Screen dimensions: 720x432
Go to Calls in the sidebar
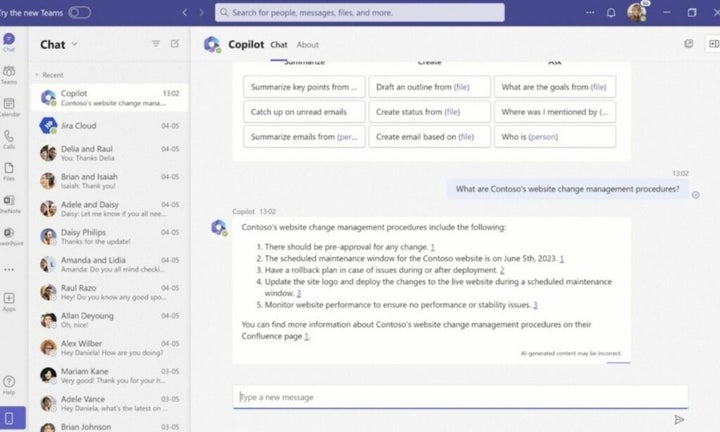(x=9, y=138)
